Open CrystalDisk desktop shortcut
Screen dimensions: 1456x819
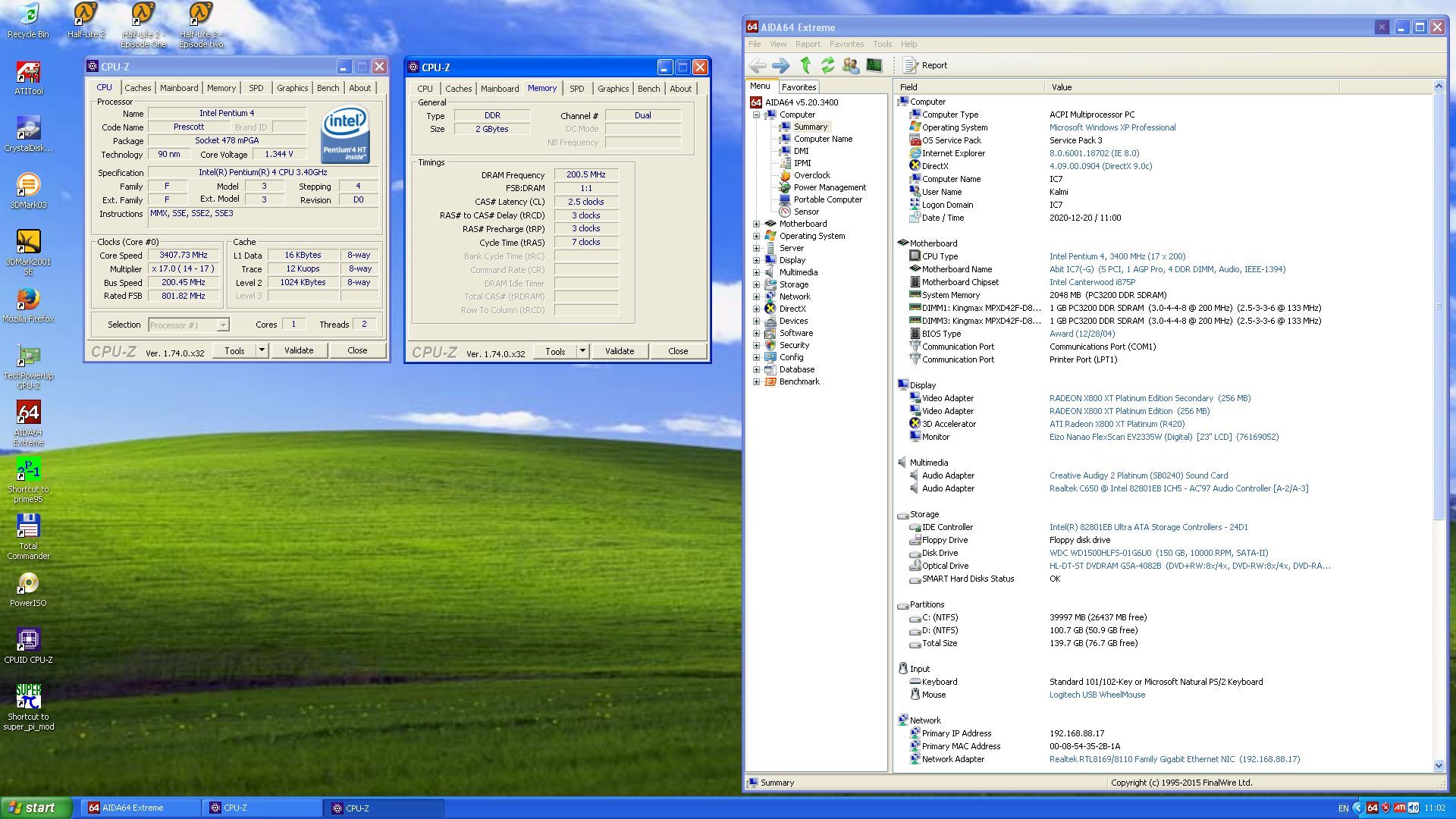[28, 135]
